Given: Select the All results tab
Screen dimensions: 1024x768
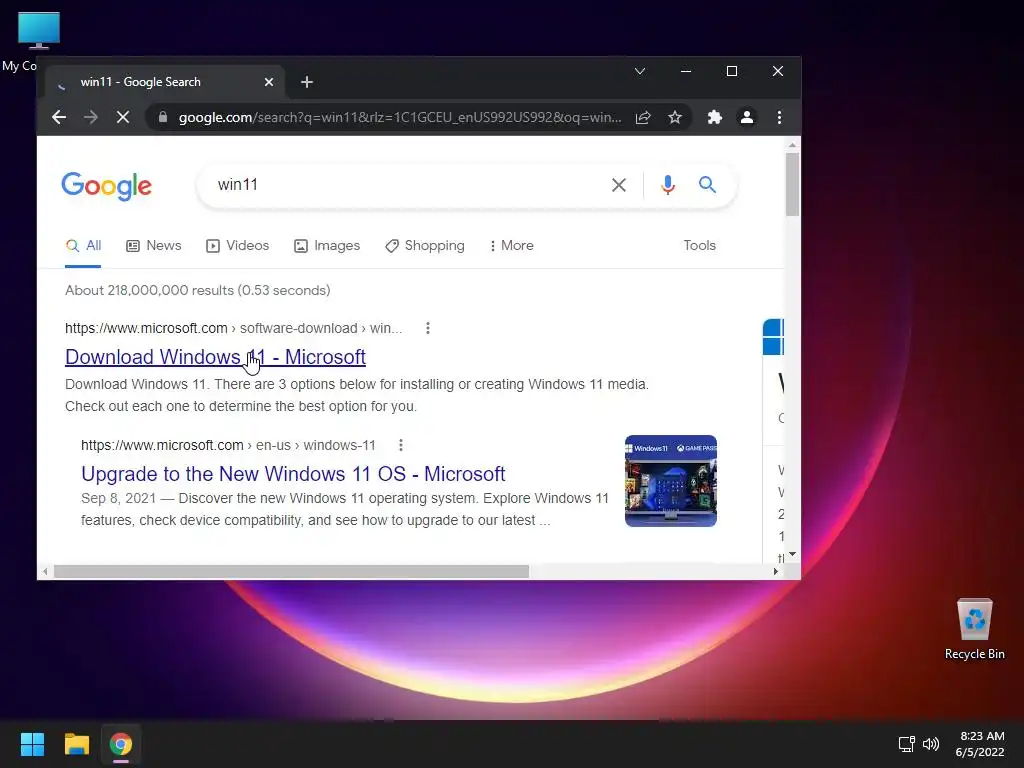Looking at the screenshot, I should tap(84, 246).
